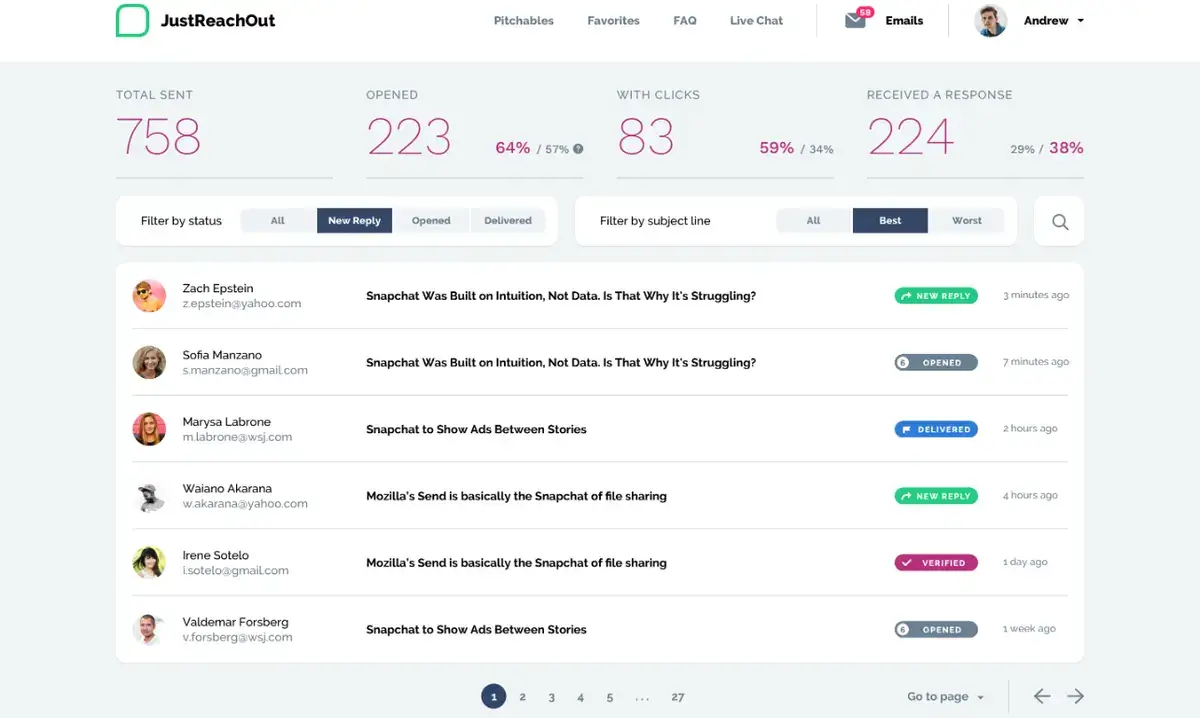Click Sofia Manzano's profile picture
Screen dimensions: 1200x718
149,362
